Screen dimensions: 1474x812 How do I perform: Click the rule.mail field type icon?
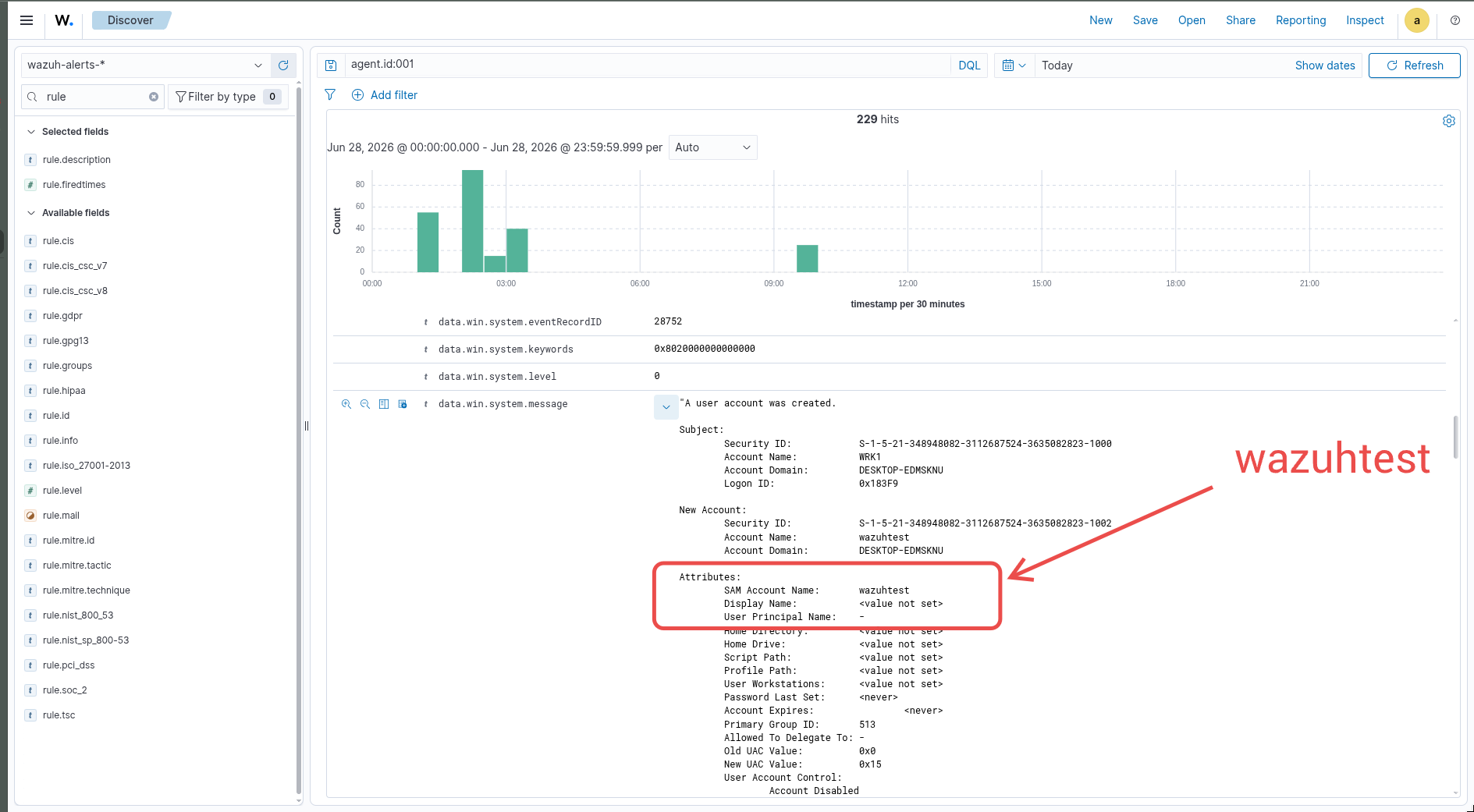30,516
